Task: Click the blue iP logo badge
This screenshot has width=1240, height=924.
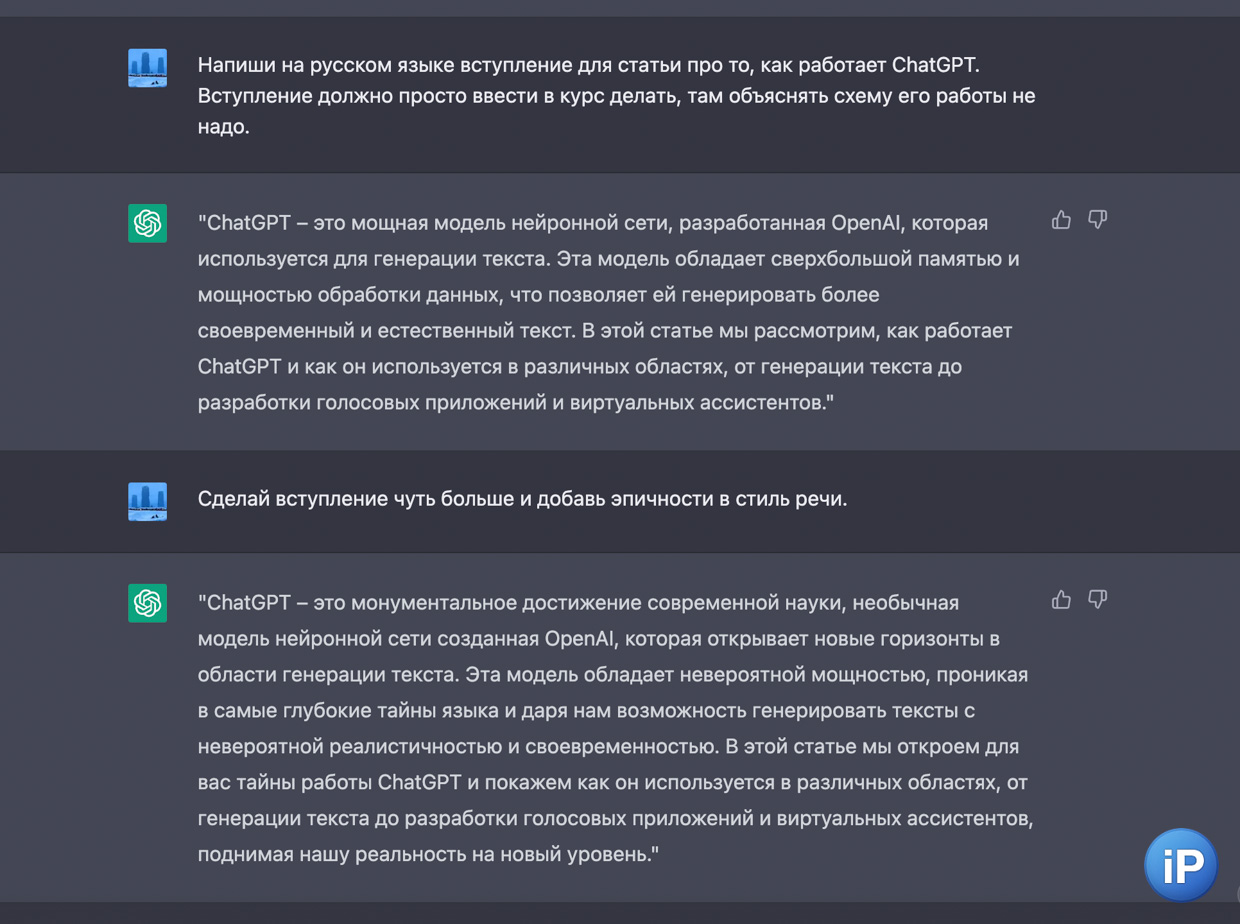Action: click(x=1181, y=865)
